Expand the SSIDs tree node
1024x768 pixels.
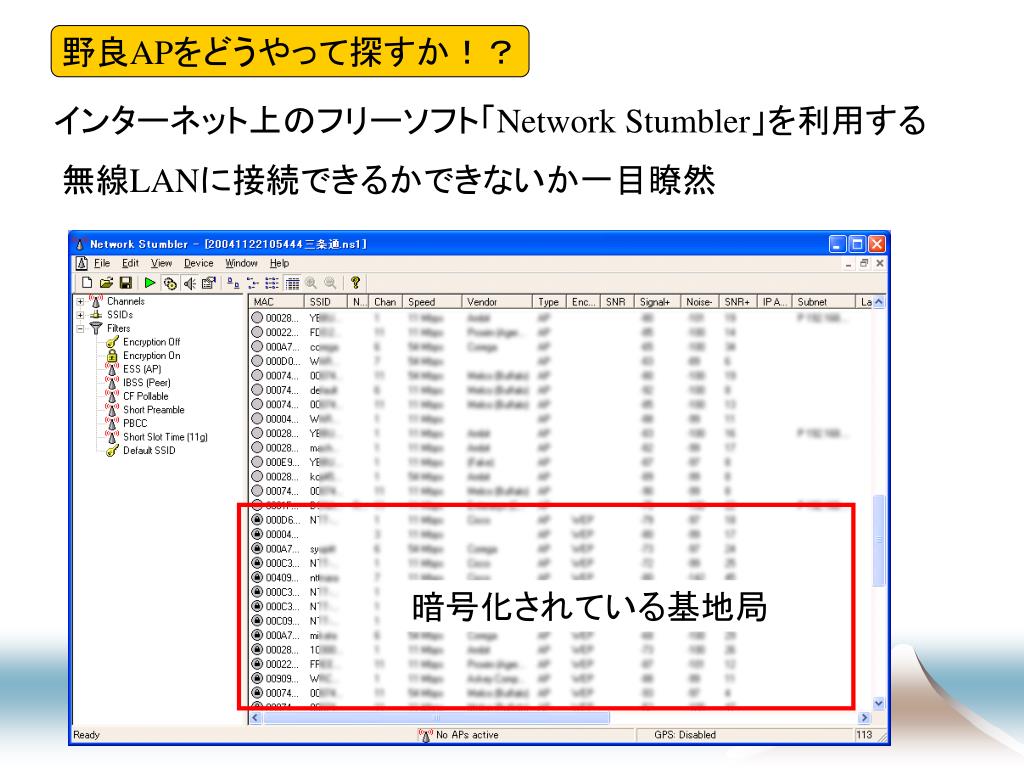(x=80, y=315)
